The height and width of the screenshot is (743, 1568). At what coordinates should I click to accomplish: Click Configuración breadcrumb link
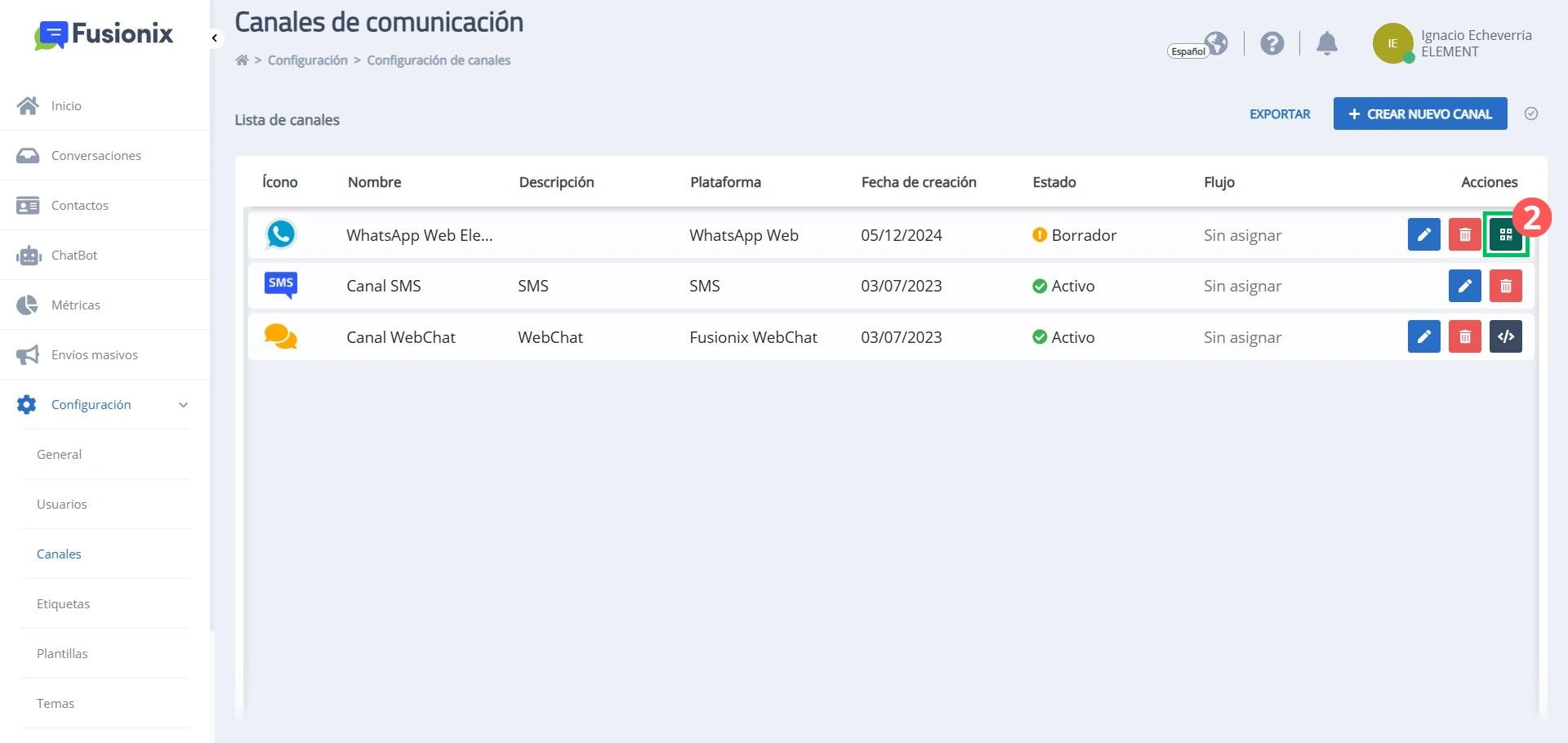coord(308,60)
